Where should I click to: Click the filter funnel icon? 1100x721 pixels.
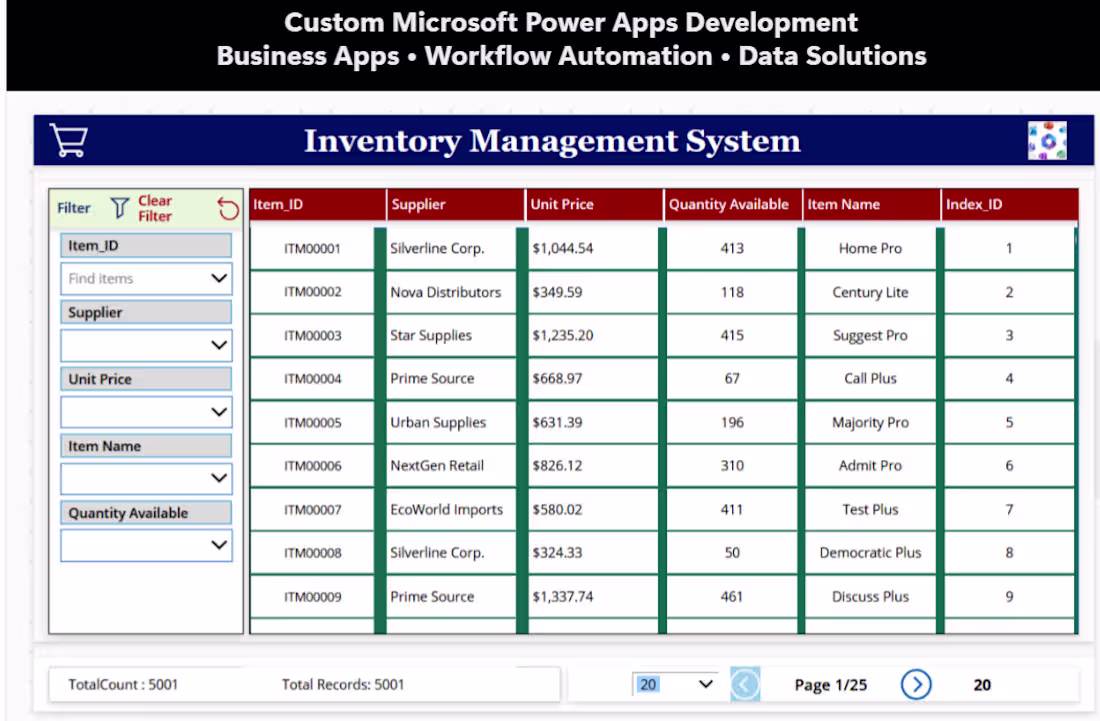pos(120,208)
